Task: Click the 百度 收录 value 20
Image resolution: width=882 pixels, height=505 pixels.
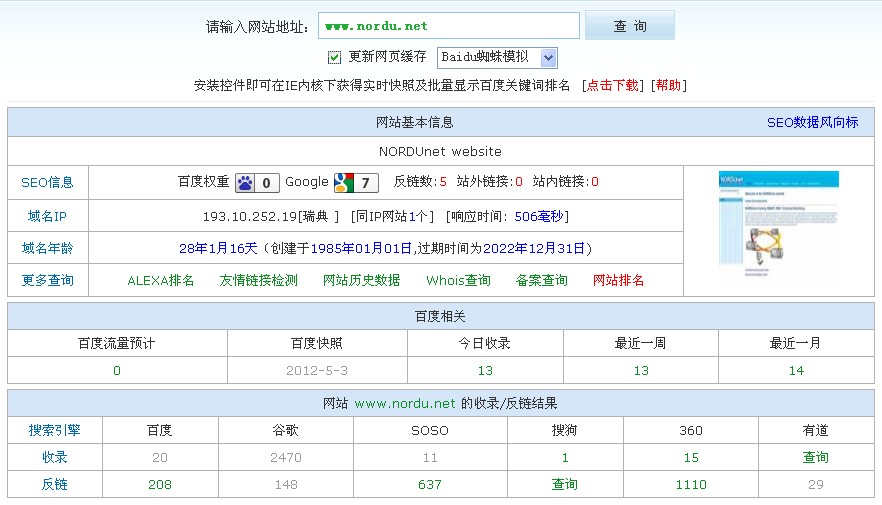Action: click(x=160, y=458)
